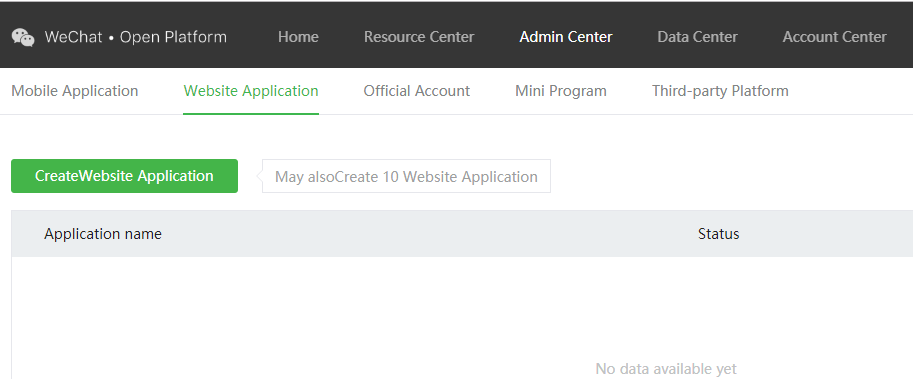Click the Application name column header
Viewport: 913px width, 379px height.
click(103, 234)
